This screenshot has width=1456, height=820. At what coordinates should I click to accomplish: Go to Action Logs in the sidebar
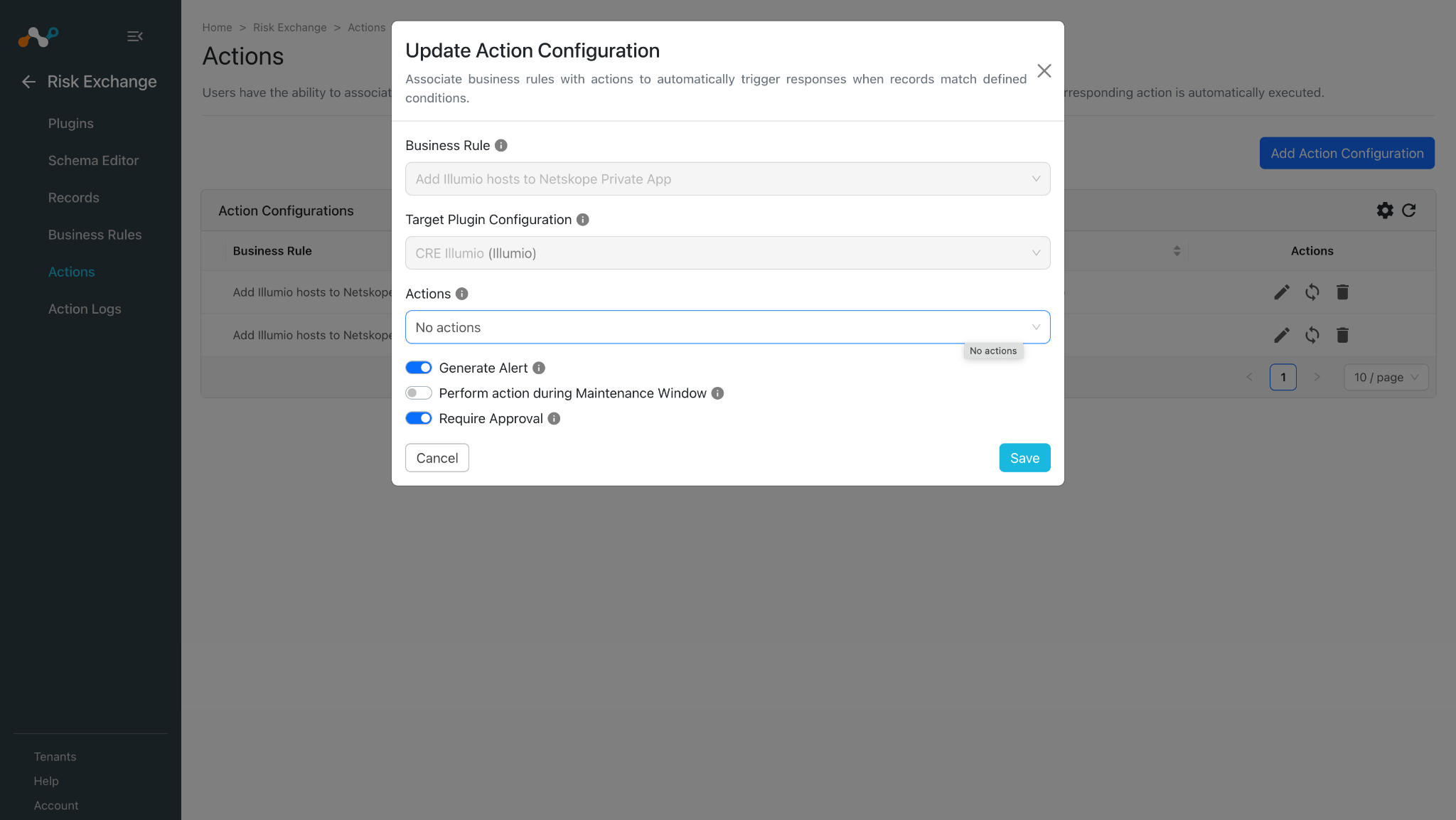coord(85,309)
